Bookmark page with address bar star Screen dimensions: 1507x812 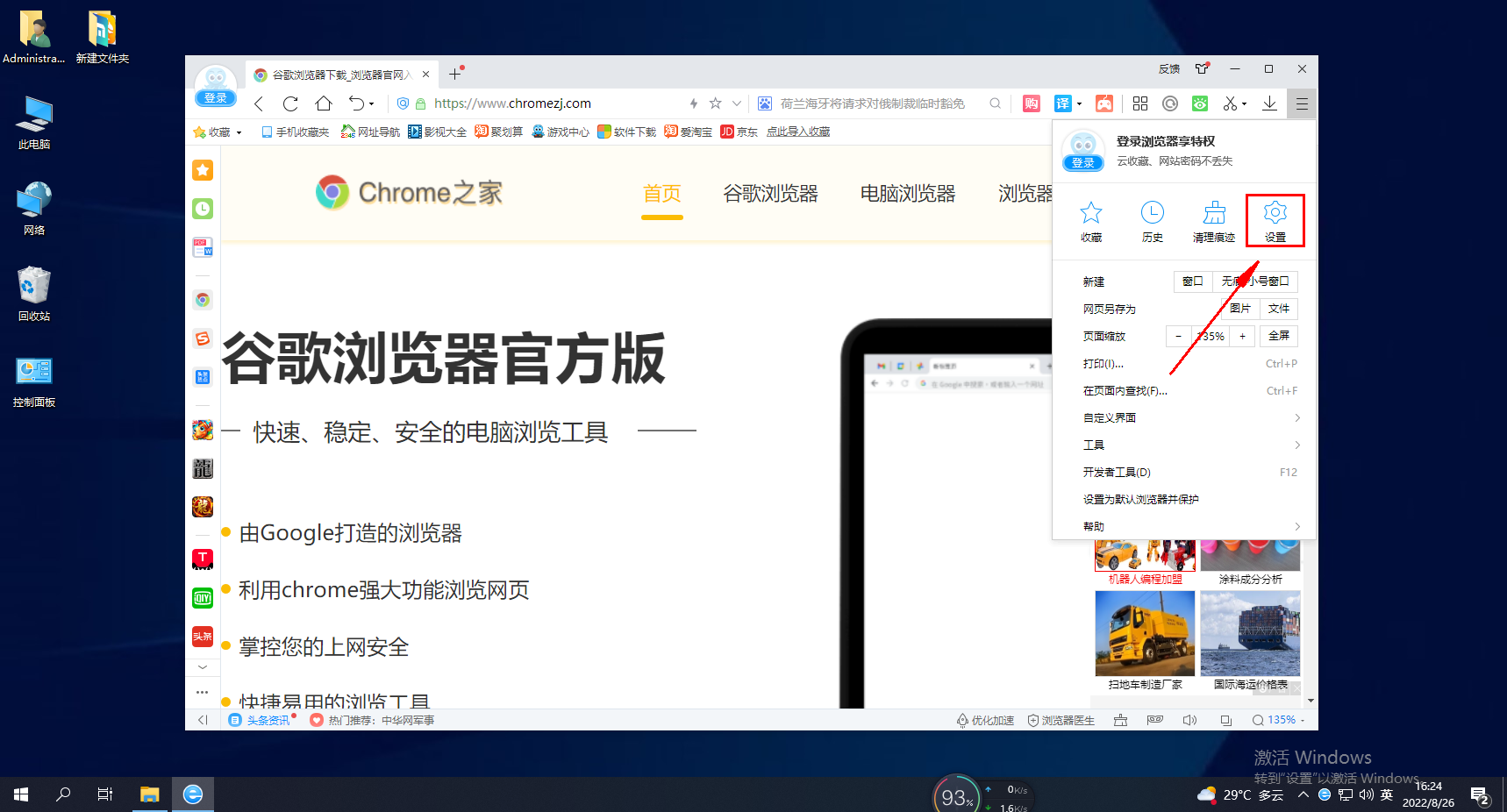tap(716, 103)
